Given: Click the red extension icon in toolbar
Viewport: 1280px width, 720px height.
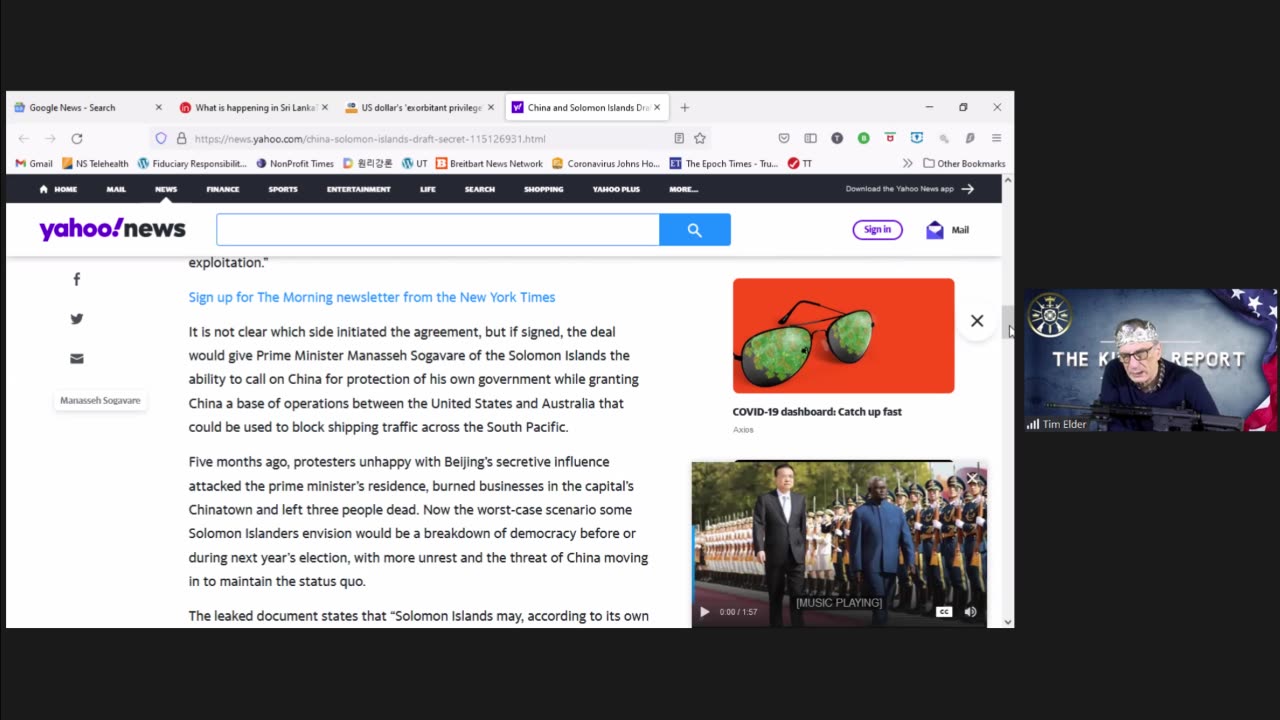Looking at the screenshot, I should click(890, 138).
